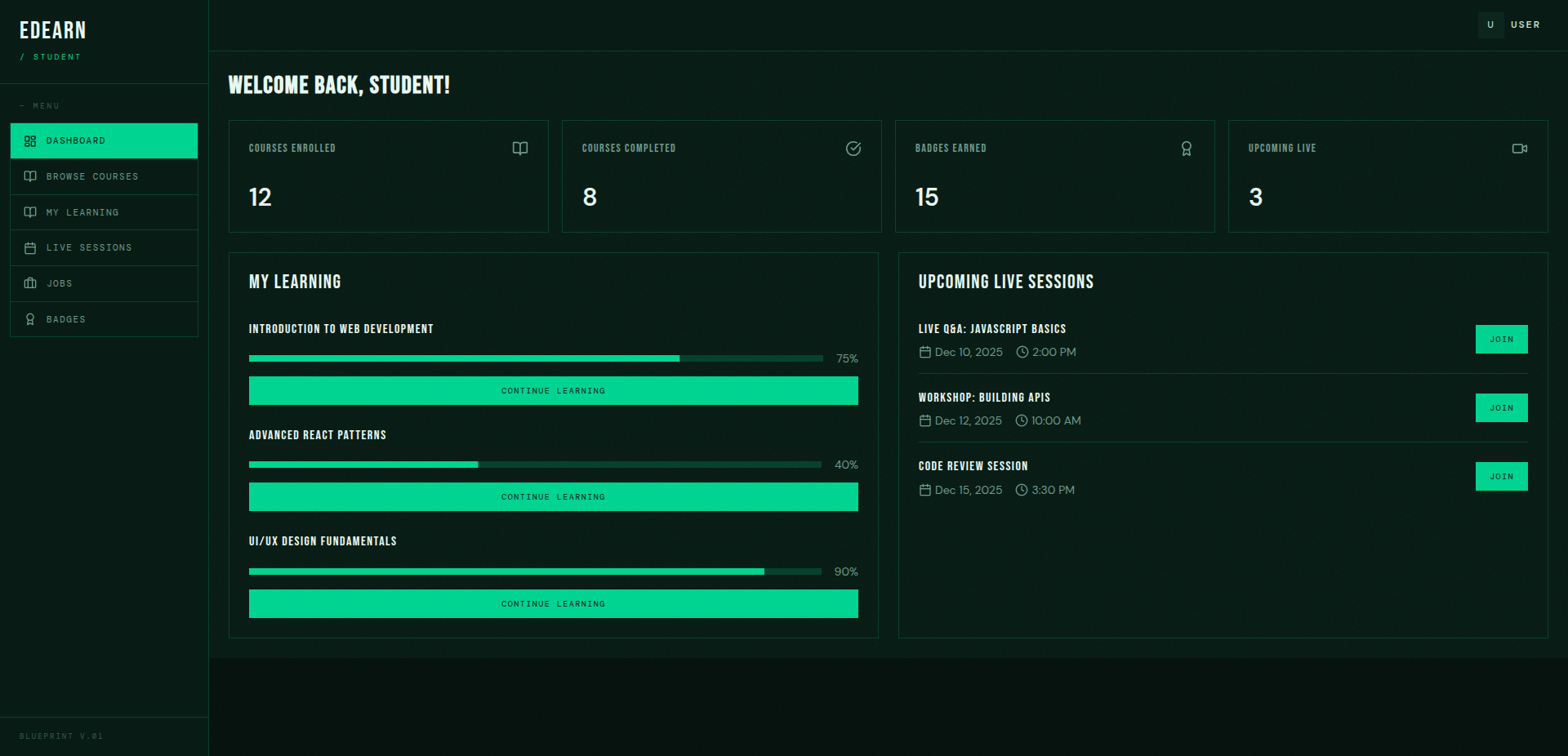Click the award icon on Badges Earned card
Image resolution: width=1568 pixels, height=756 pixels.
1187,149
